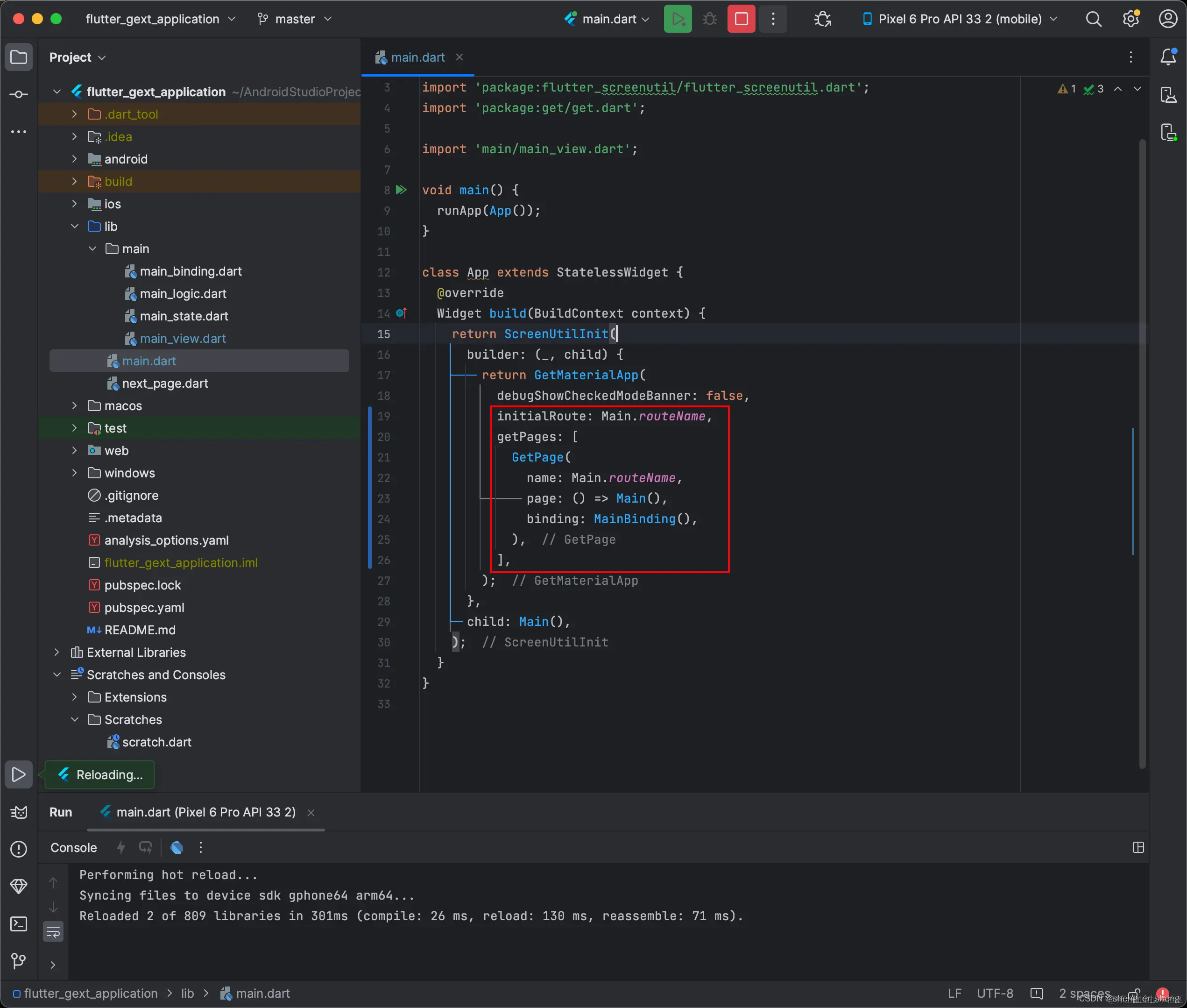
Task: Click the editor vertical scrollbar
Action: coord(1142,400)
